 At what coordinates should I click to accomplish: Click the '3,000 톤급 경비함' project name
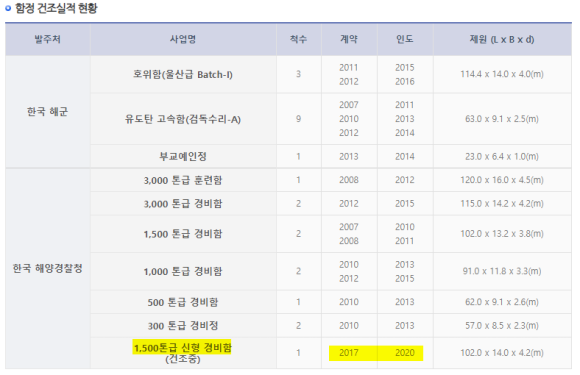(183, 204)
